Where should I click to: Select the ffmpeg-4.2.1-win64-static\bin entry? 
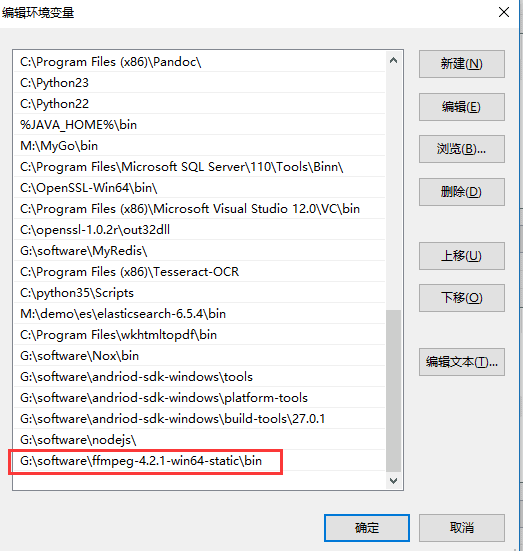coord(200,461)
